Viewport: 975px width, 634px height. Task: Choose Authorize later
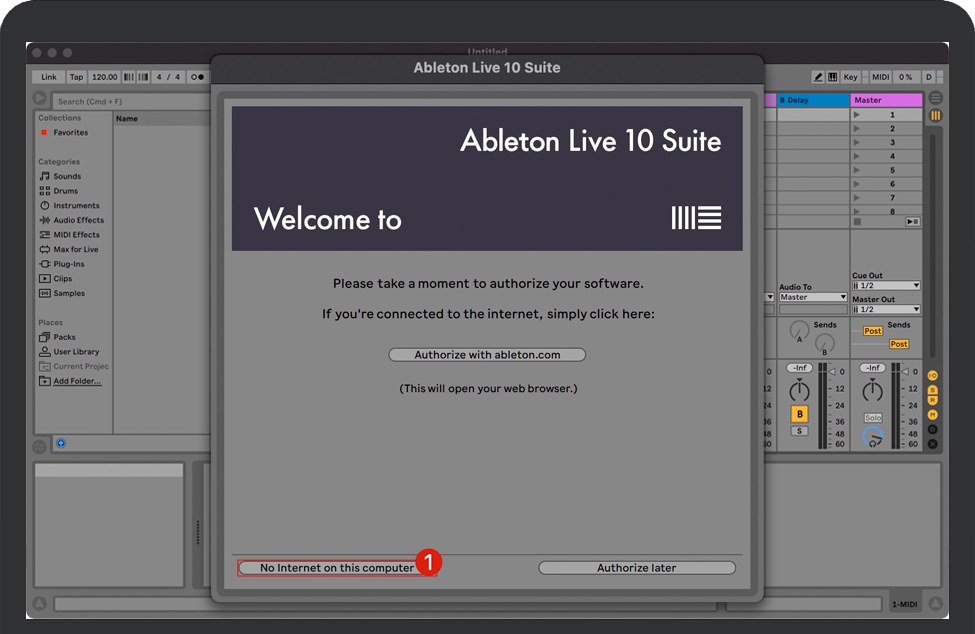[636, 568]
